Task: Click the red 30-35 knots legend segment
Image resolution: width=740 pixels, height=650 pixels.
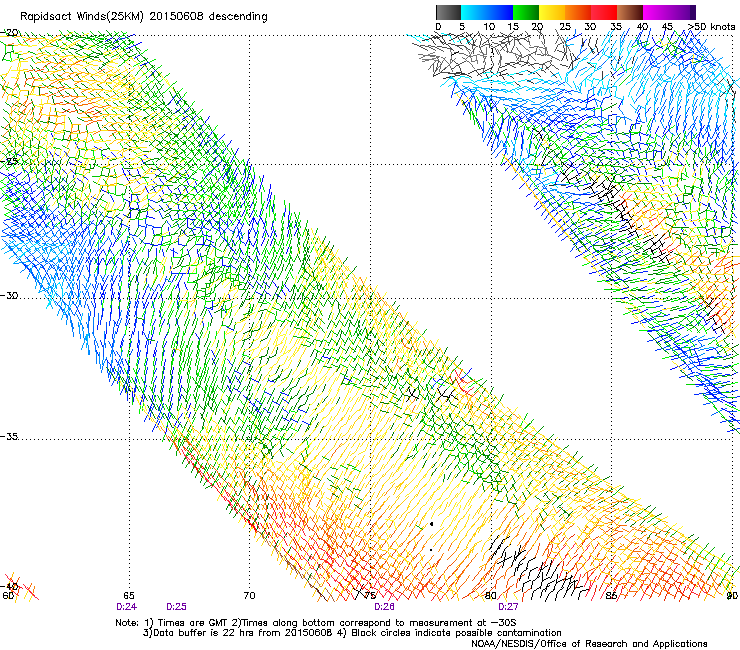Action: coord(604,12)
